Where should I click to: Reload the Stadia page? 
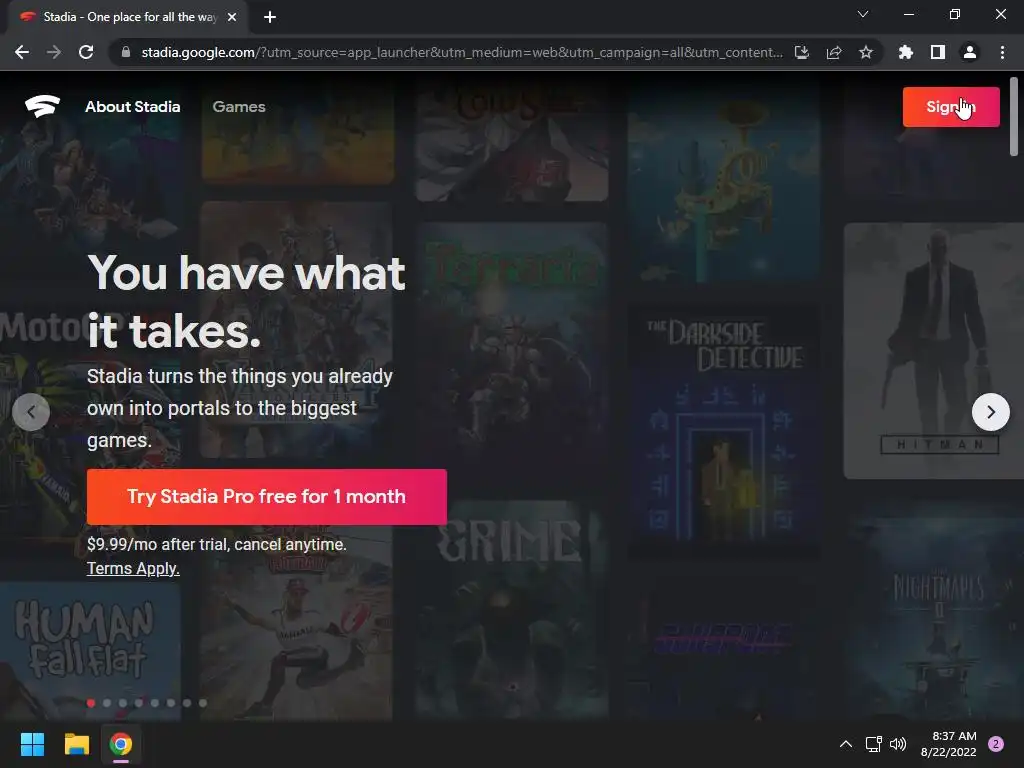(x=86, y=52)
